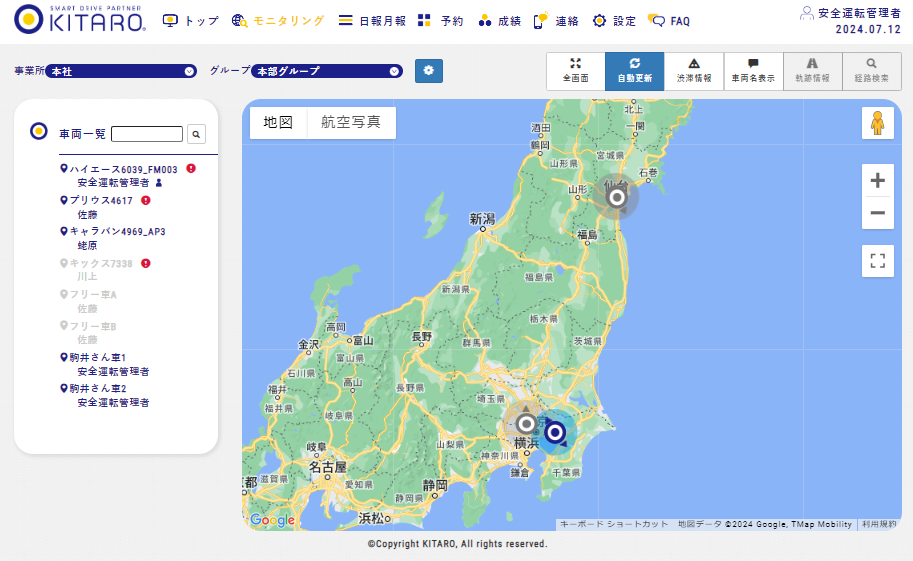Select vehicle 駒井さん車2
913x561 pixels.
click(98, 389)
